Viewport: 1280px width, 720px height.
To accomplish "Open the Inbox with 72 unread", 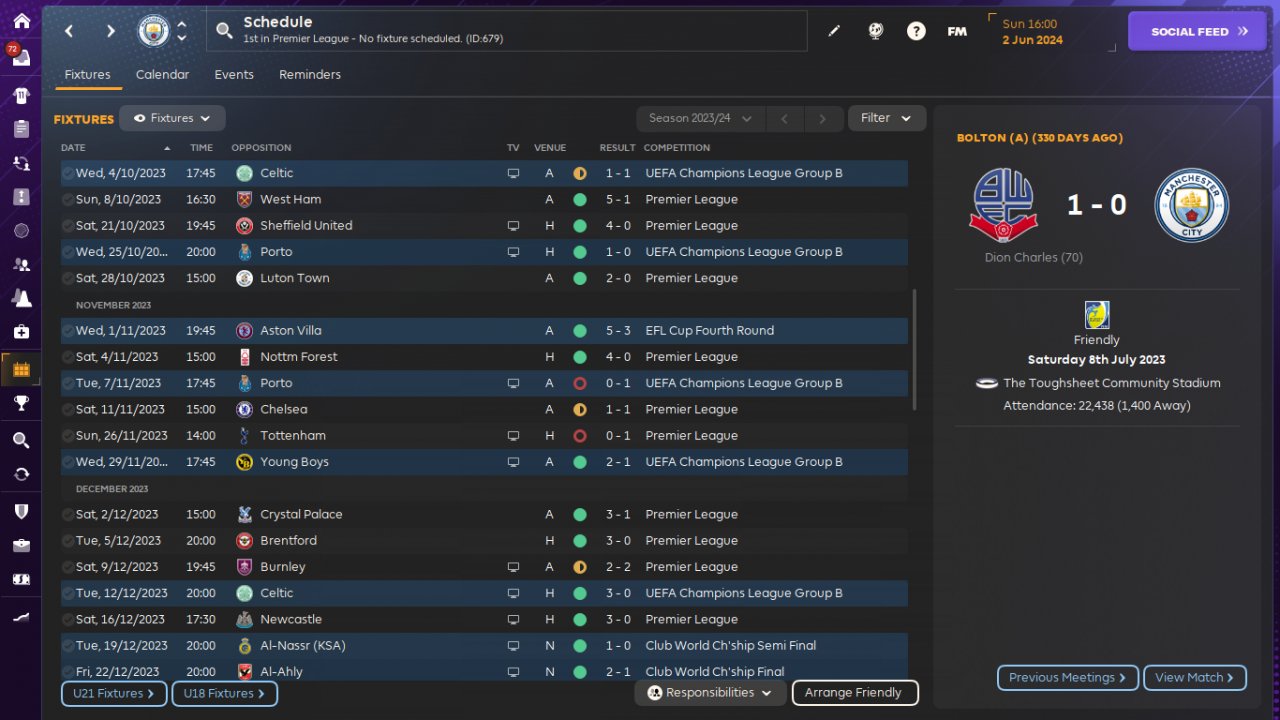I will click(20, 56).
